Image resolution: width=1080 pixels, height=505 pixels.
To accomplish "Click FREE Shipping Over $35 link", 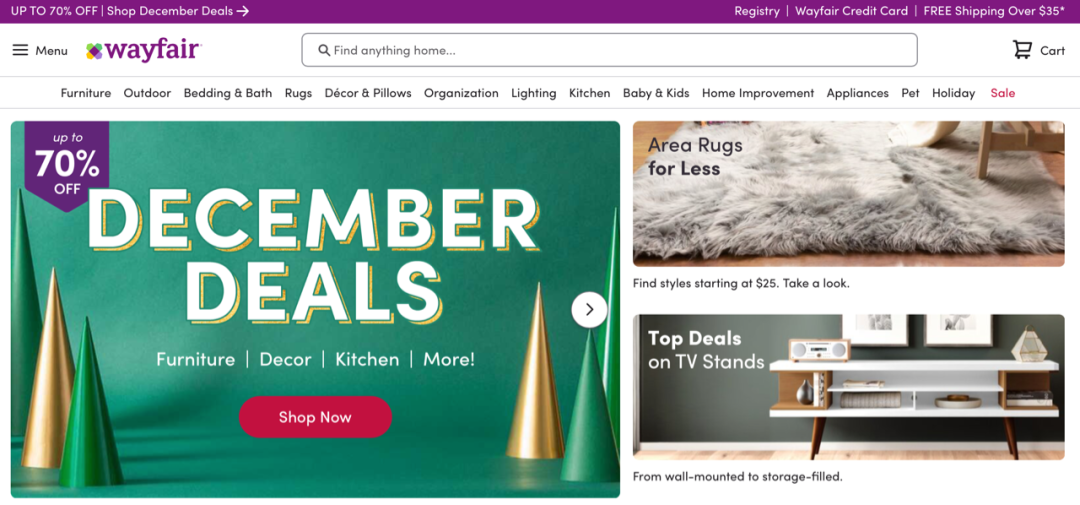I will pos(994,11).
